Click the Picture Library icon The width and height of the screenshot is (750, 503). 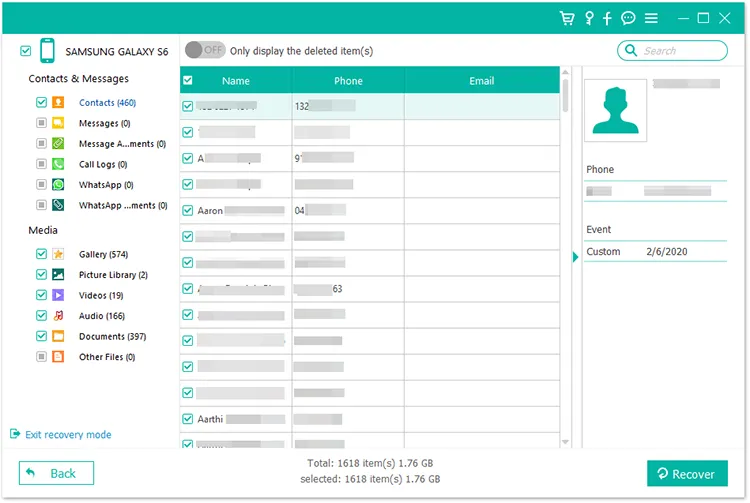(58, 274)
